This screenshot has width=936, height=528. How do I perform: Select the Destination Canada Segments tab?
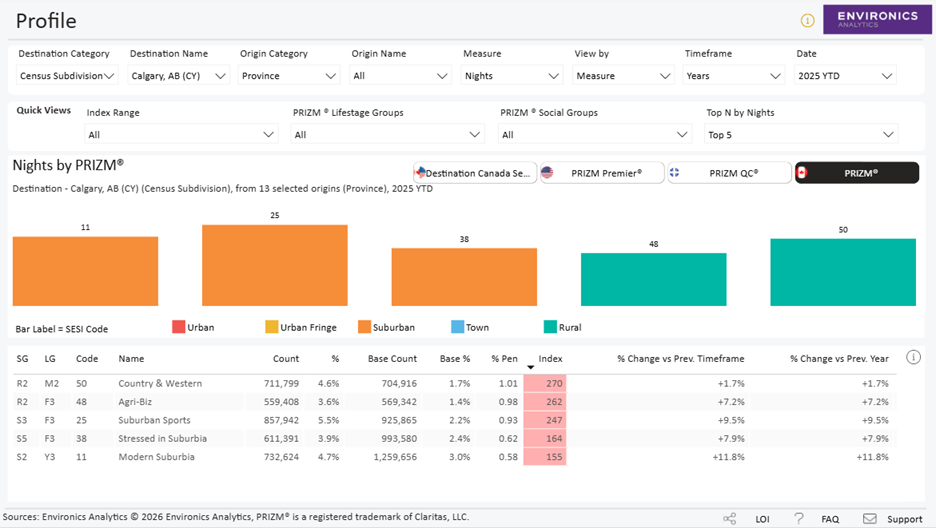476,173
